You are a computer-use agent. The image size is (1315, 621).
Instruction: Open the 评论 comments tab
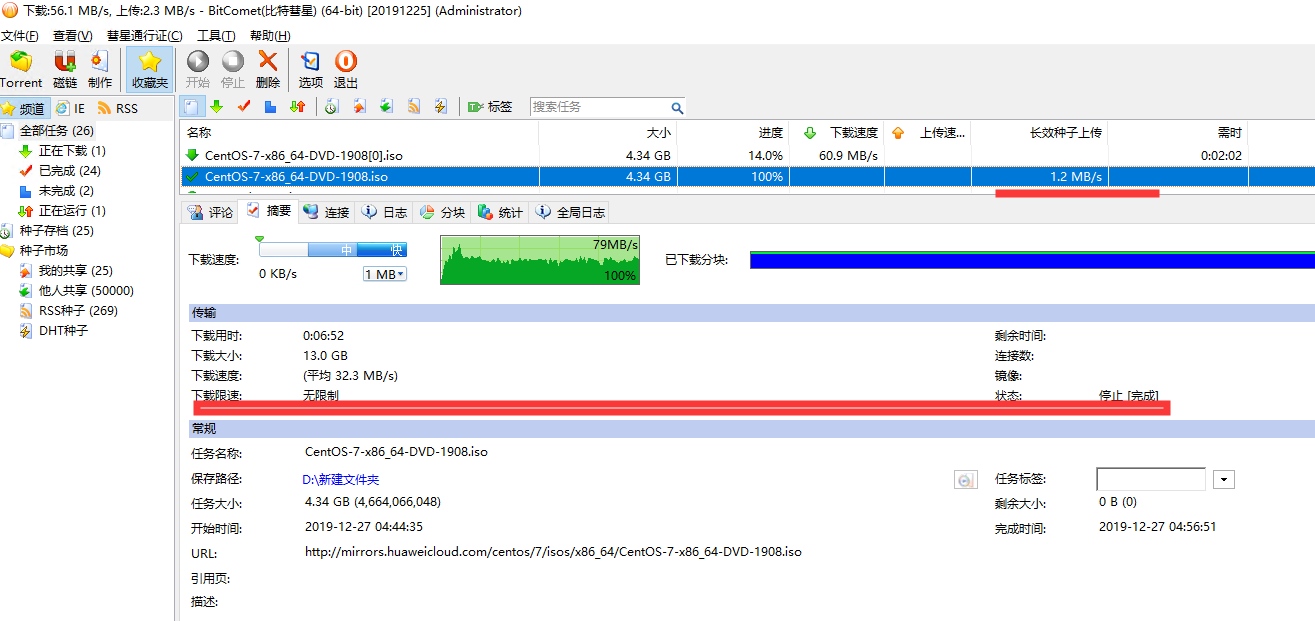click(x=210, y=212)
